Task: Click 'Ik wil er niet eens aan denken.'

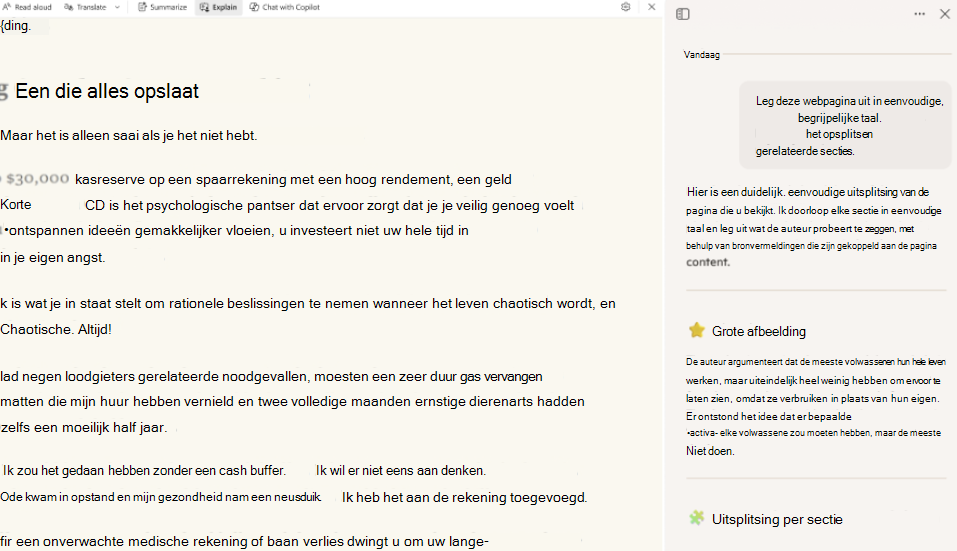Action: pyautogui.click(x=400, y=470)
